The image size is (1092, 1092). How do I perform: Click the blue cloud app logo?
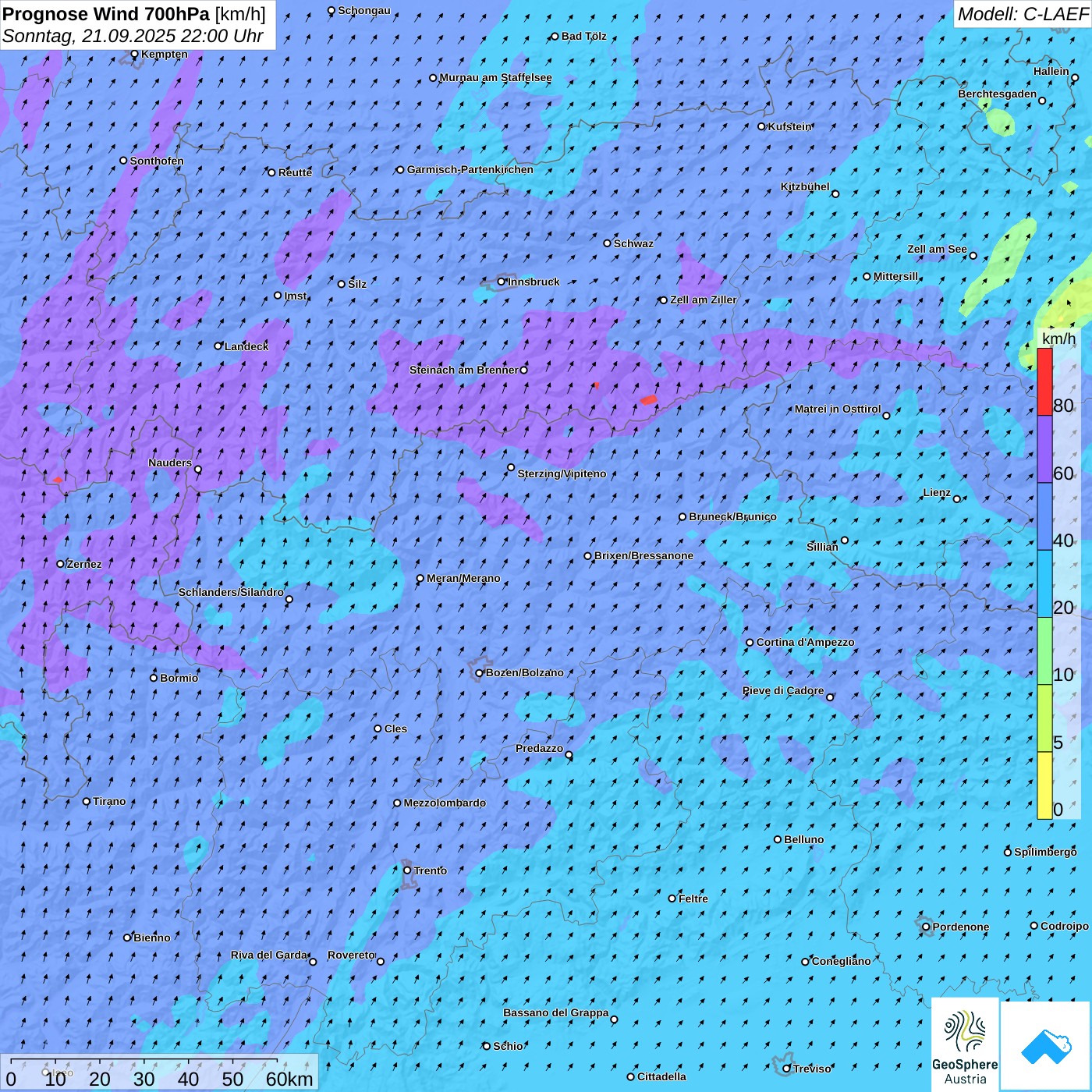click(1046, 1046)
